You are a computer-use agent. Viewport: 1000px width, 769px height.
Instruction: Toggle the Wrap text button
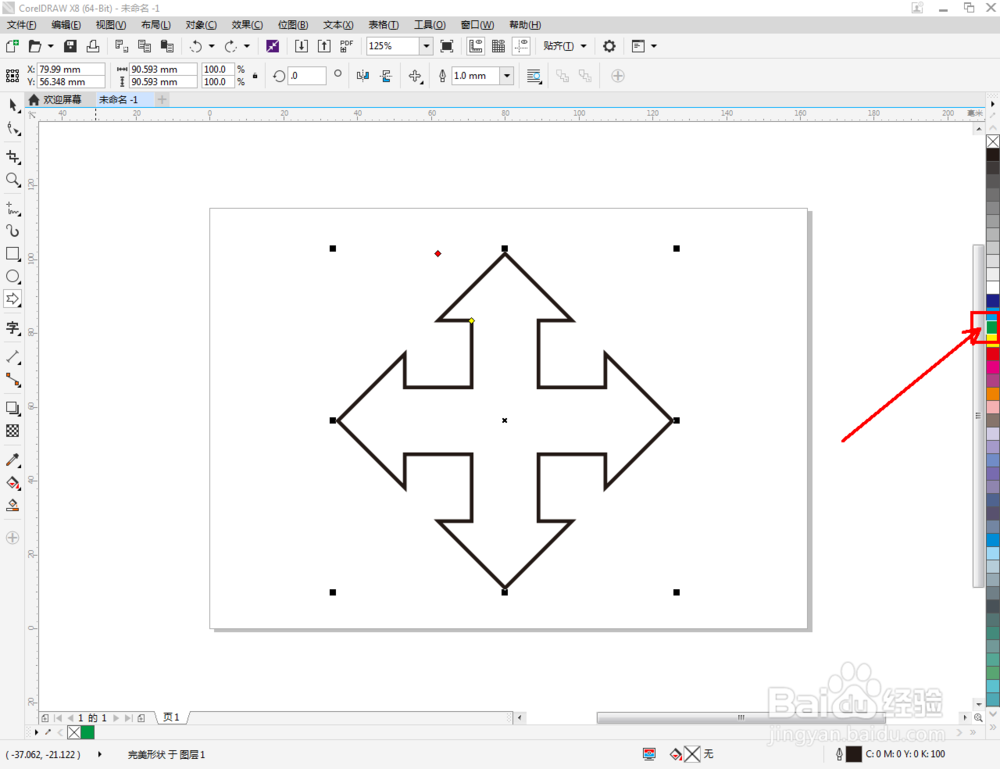point(534,76)
